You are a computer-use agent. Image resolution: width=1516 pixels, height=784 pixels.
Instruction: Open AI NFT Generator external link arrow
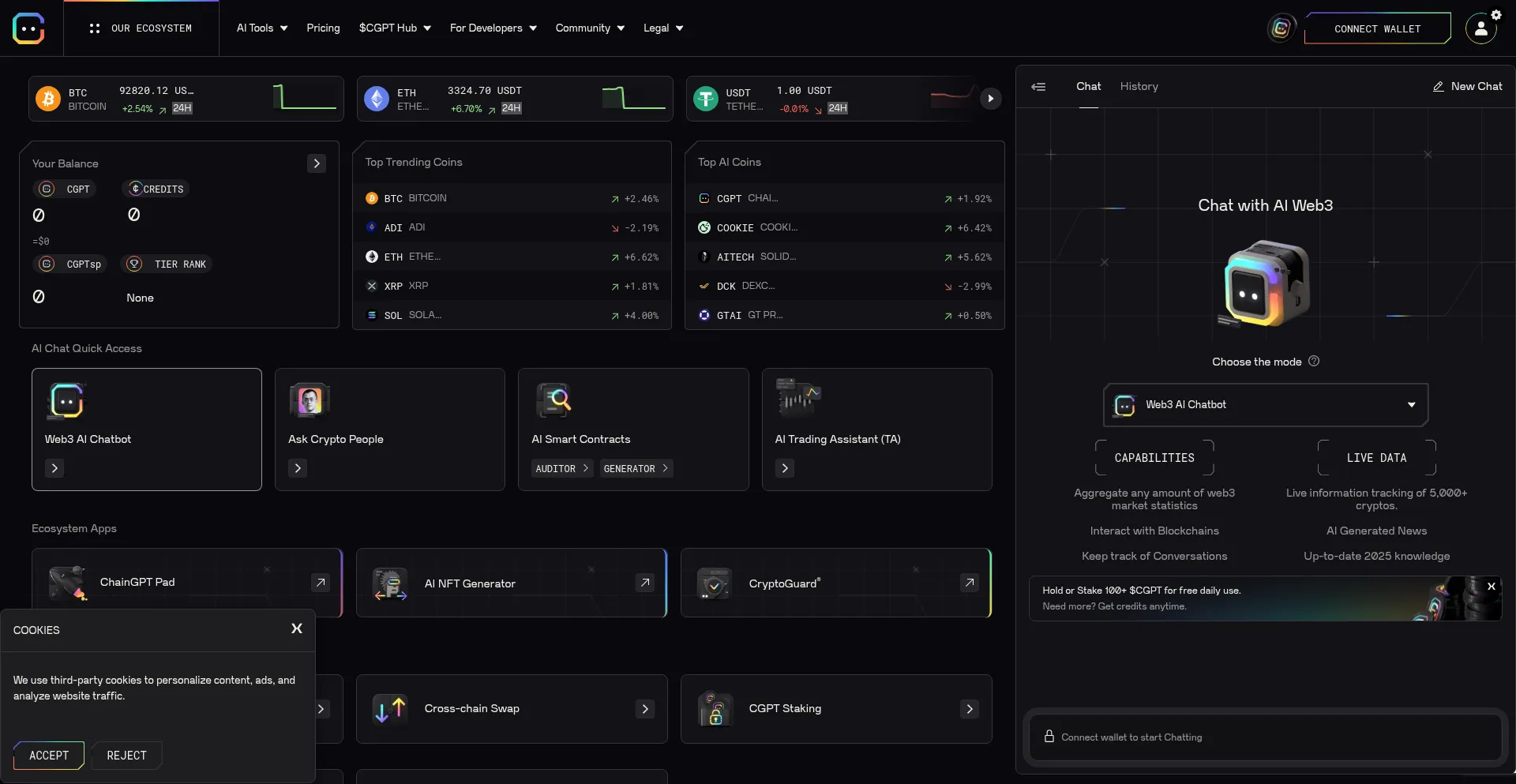pos(645,583)
